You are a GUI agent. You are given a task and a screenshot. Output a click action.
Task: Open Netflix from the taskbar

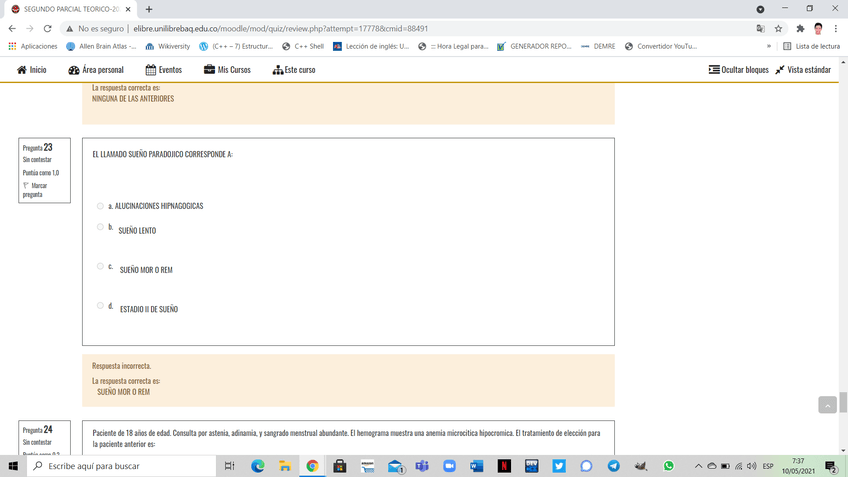tap(504, 466)
